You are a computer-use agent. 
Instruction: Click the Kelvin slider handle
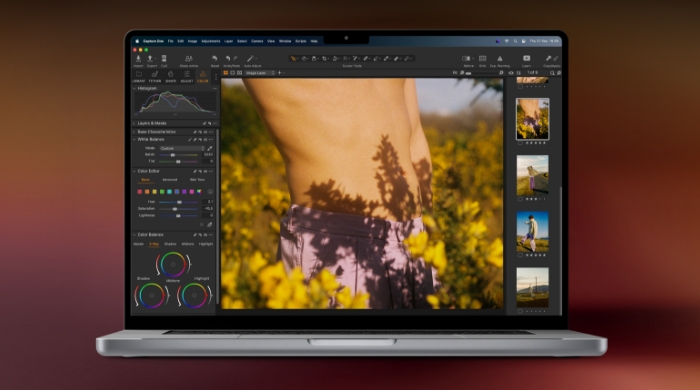pyautogui.click(x=173, y=155)
